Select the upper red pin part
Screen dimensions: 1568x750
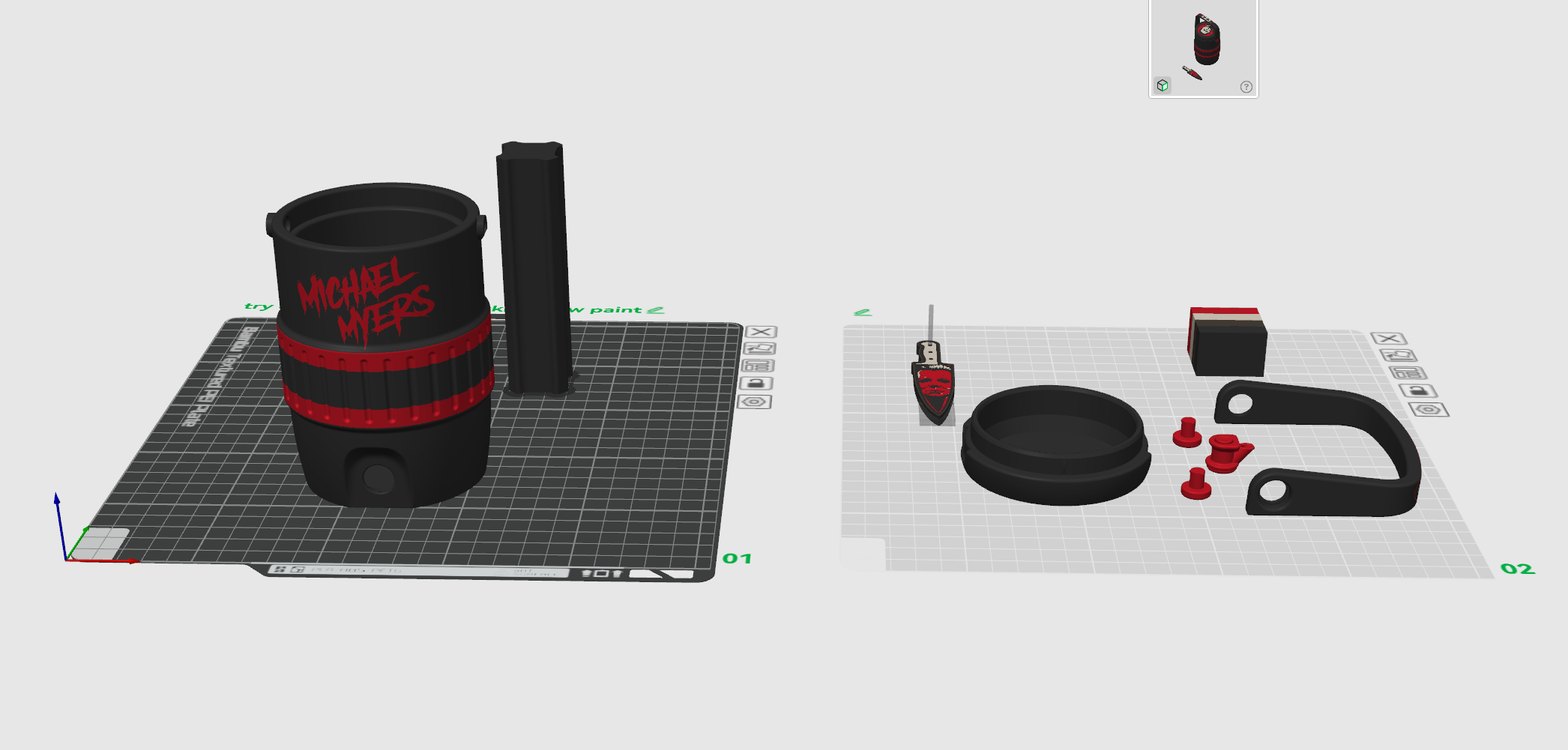(1186, 433)
